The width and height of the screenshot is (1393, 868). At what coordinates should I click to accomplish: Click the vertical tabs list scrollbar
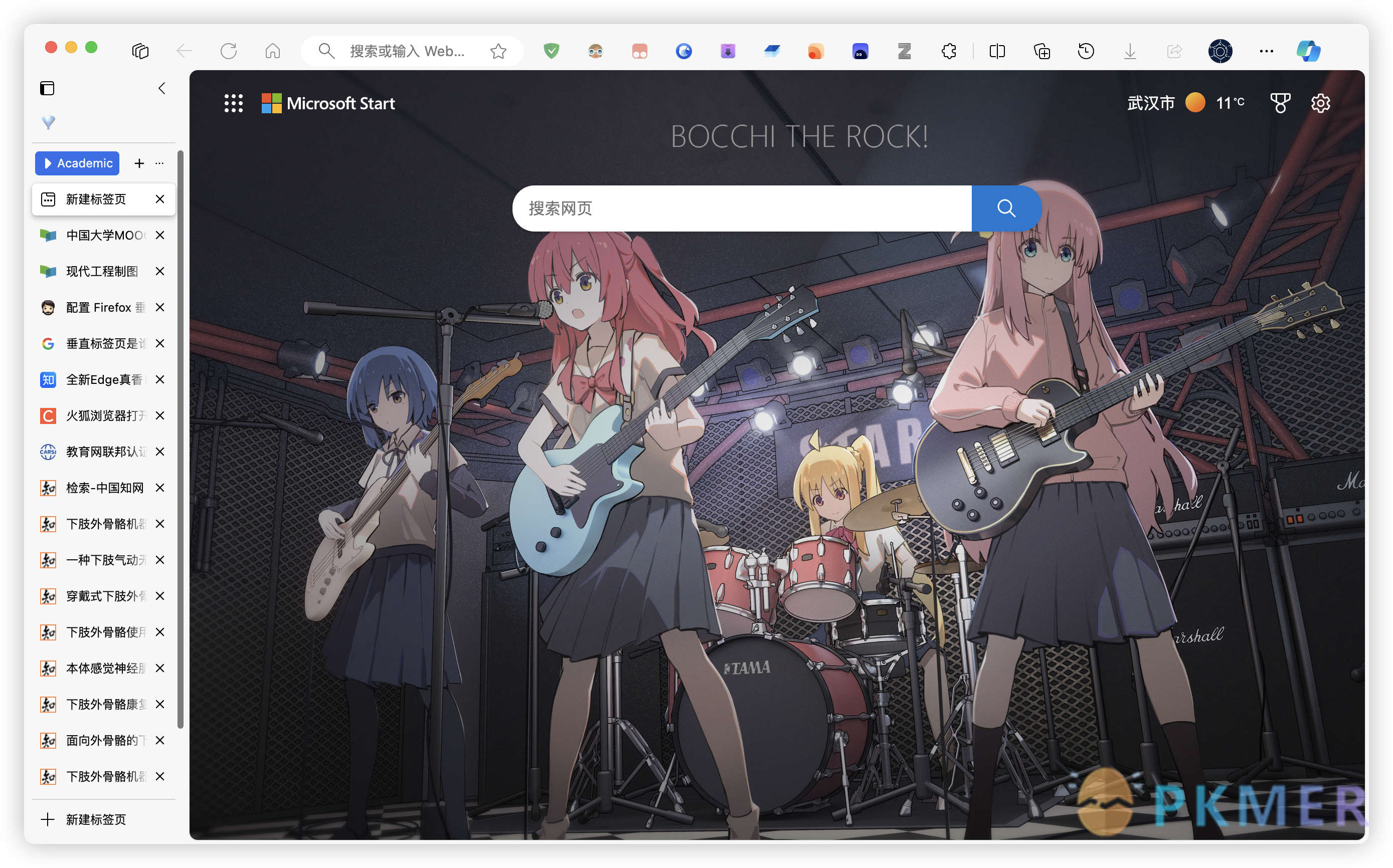[181, 439]
